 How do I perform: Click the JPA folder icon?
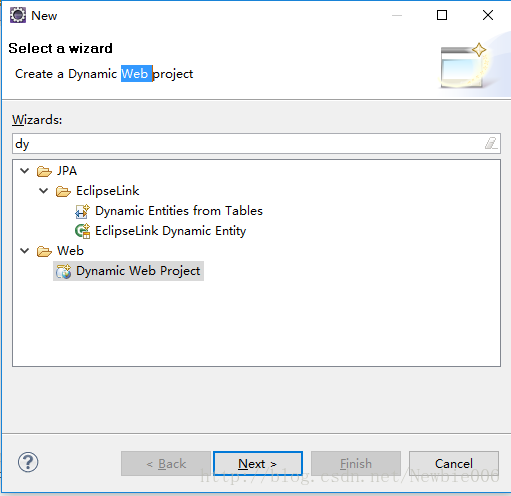[x=44, y=171]
